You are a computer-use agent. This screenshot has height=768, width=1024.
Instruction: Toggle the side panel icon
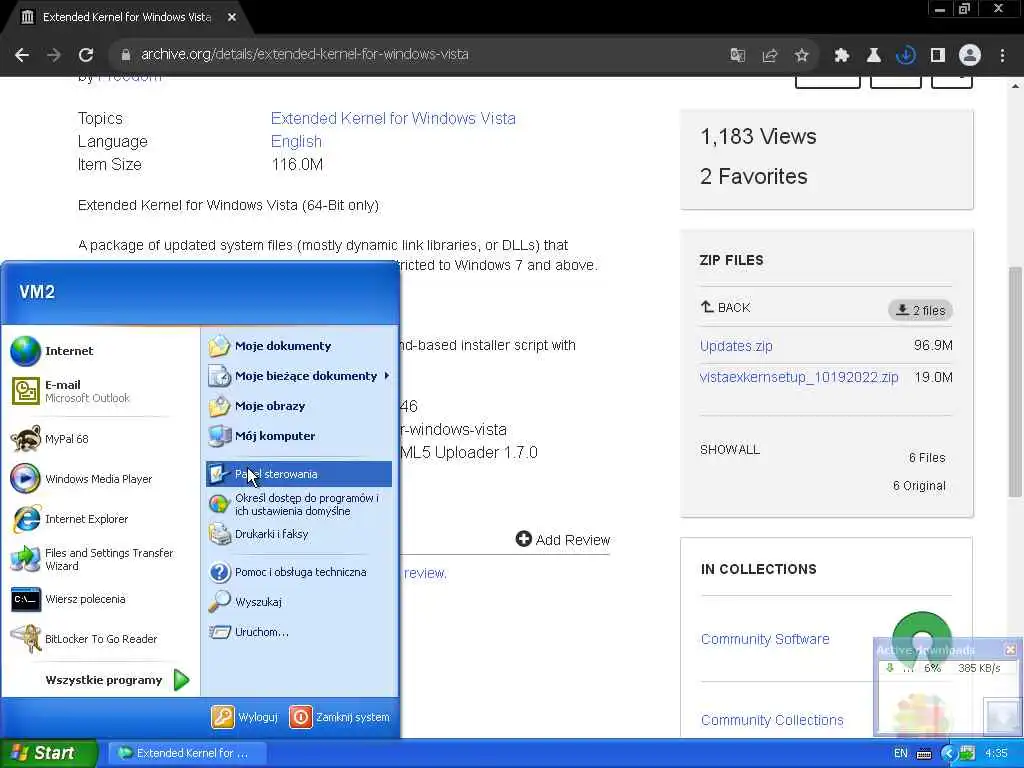tap(938, 55)
